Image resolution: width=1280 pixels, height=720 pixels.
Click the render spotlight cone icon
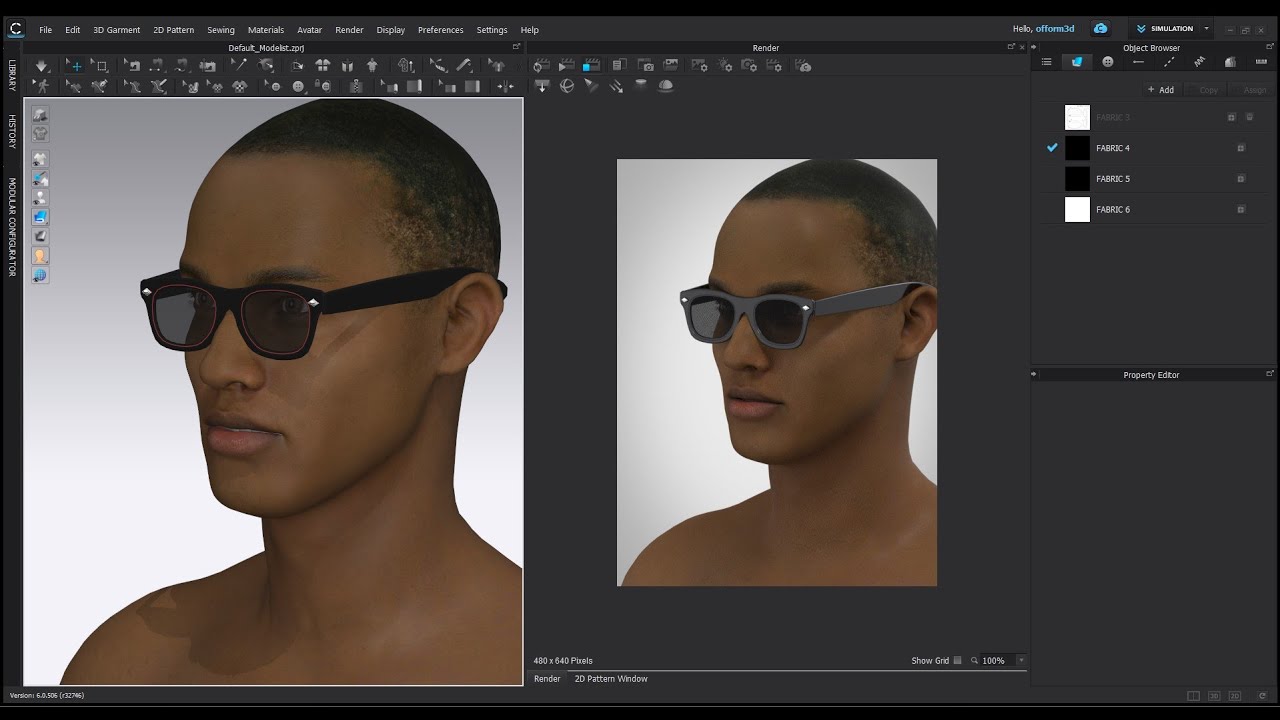[591, 86]
